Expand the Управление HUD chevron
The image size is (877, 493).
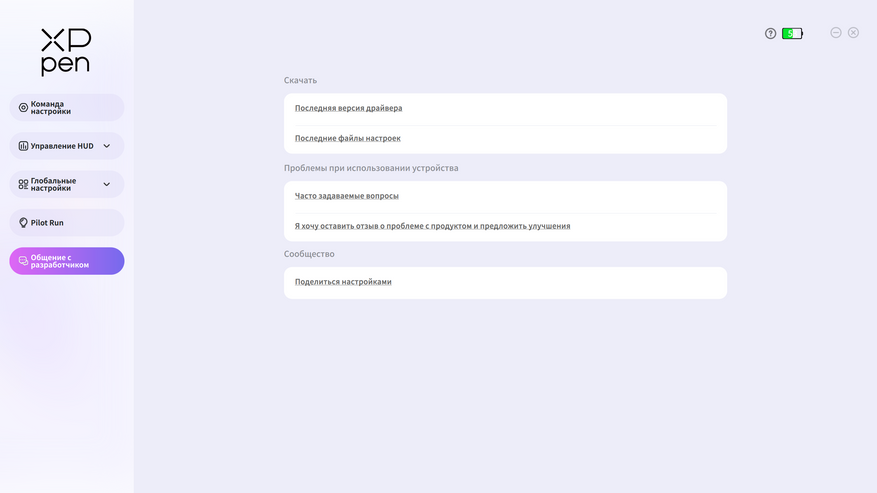[x=106, y=146]
